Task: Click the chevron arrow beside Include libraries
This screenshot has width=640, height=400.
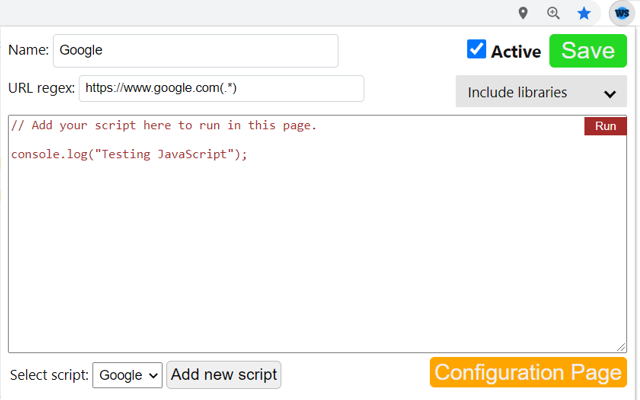Action: [610, 93]
